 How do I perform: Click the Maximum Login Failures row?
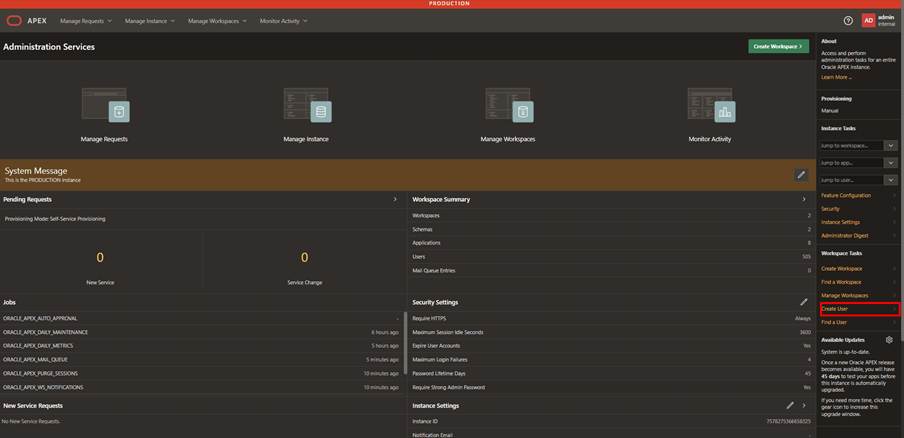pyautogui.click(x=611, y=360)
